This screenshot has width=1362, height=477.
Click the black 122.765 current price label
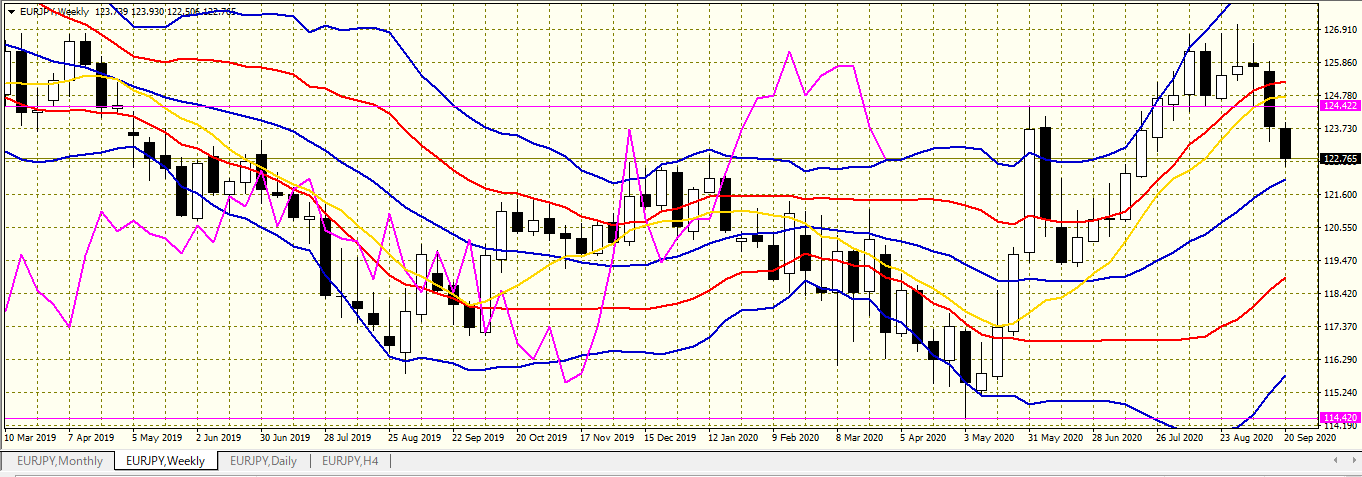pos(1339,159)
